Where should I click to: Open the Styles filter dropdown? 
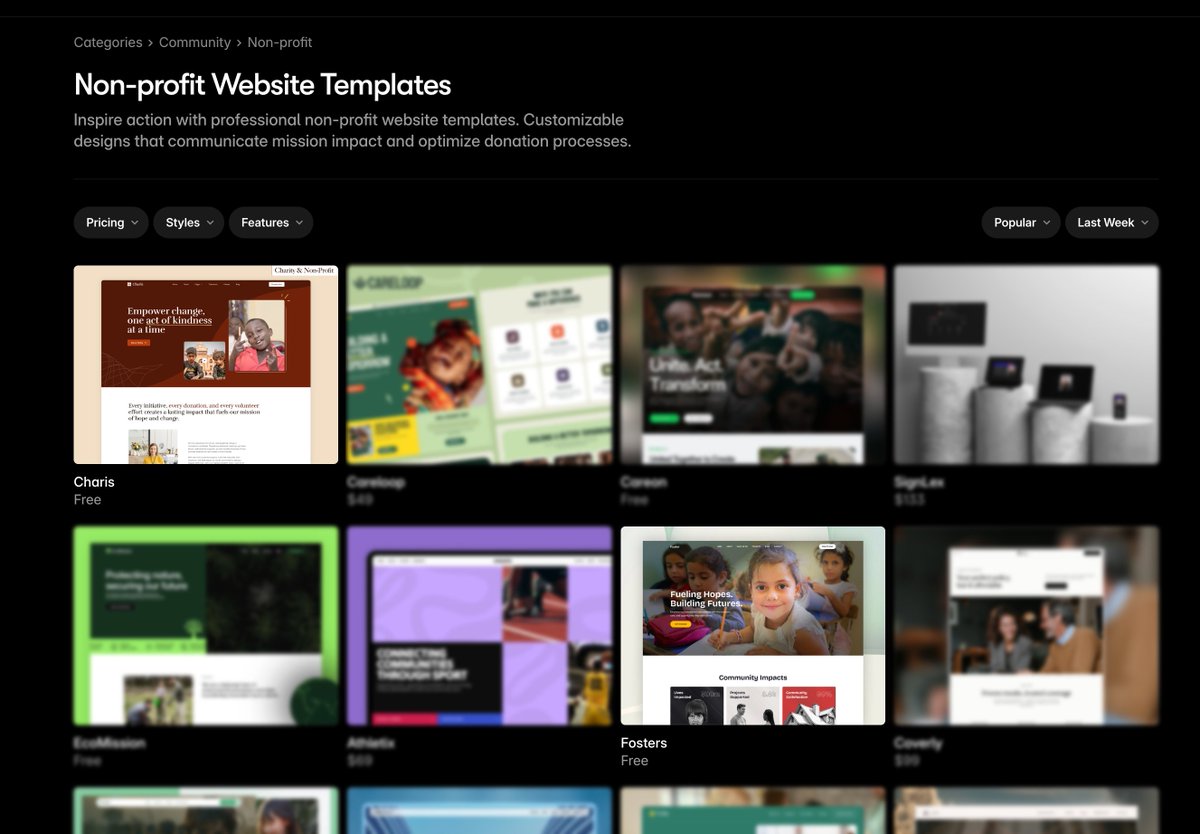(x=189, y=223)
